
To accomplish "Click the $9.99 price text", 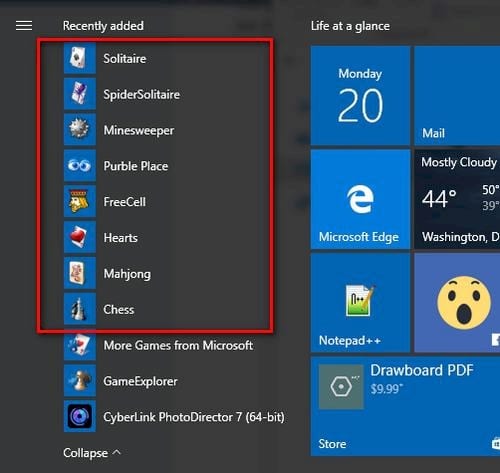I will [x=387, y=389].
